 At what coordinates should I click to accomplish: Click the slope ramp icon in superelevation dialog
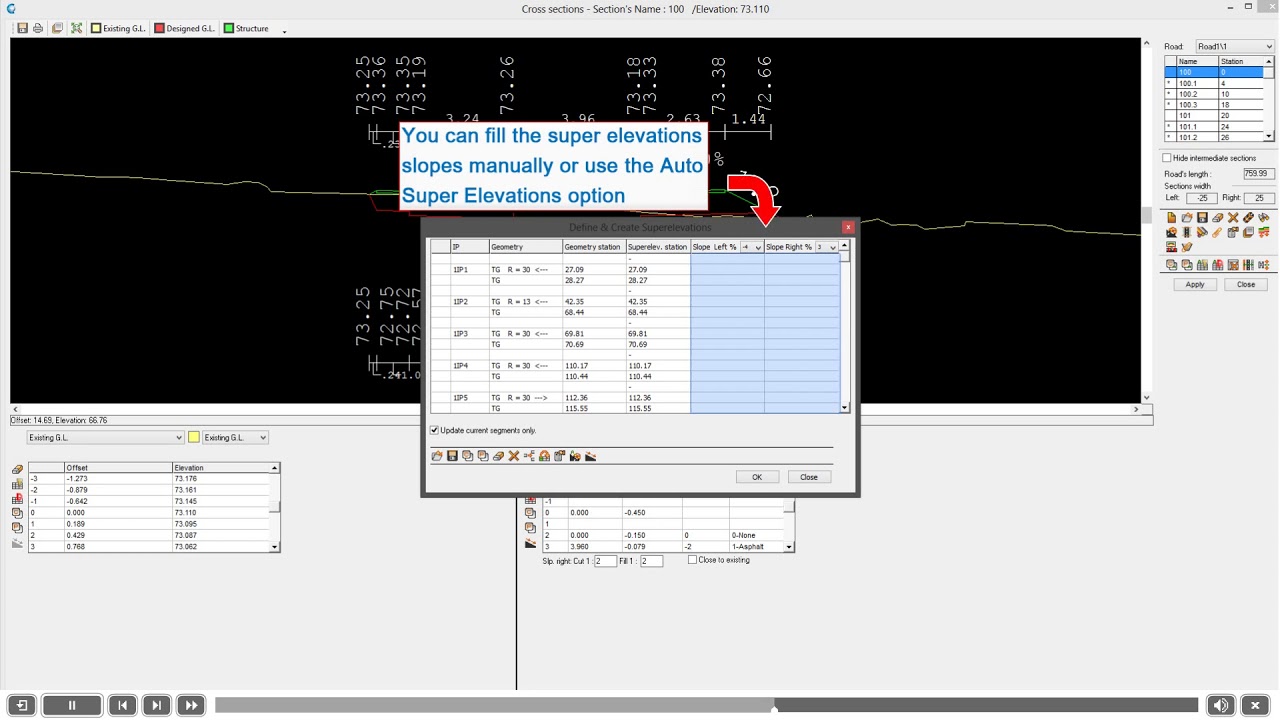pyautogui.click(x=591, y=456)
